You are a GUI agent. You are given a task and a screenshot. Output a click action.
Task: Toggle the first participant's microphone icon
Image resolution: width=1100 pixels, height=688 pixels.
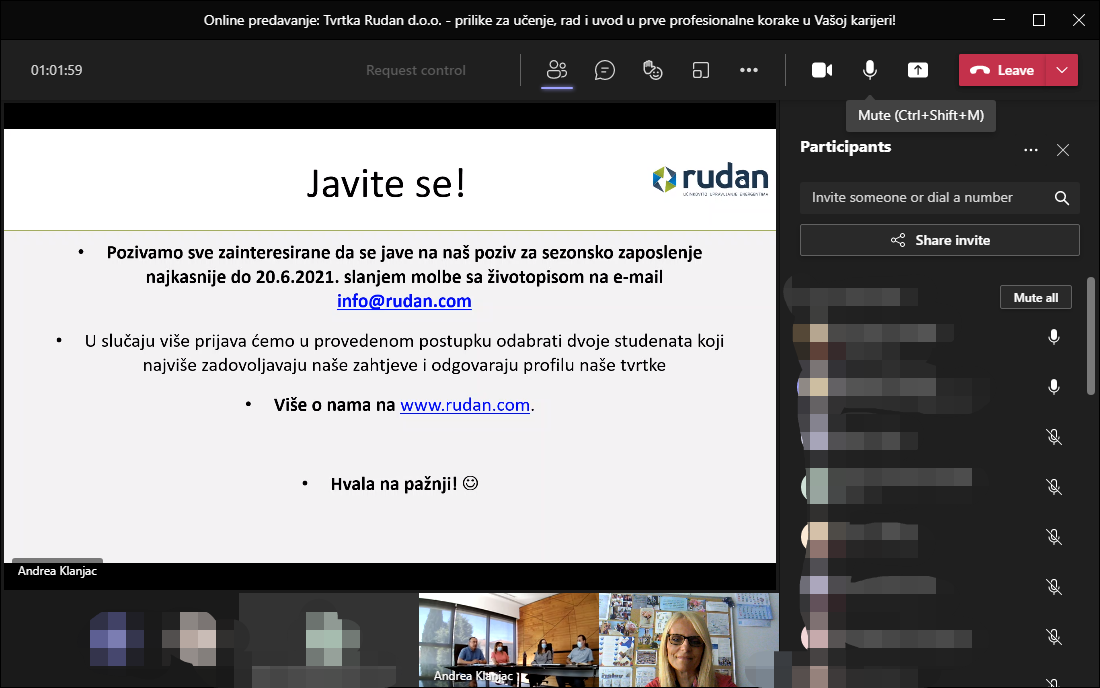pyautogui.click(x=1053, y=337)
